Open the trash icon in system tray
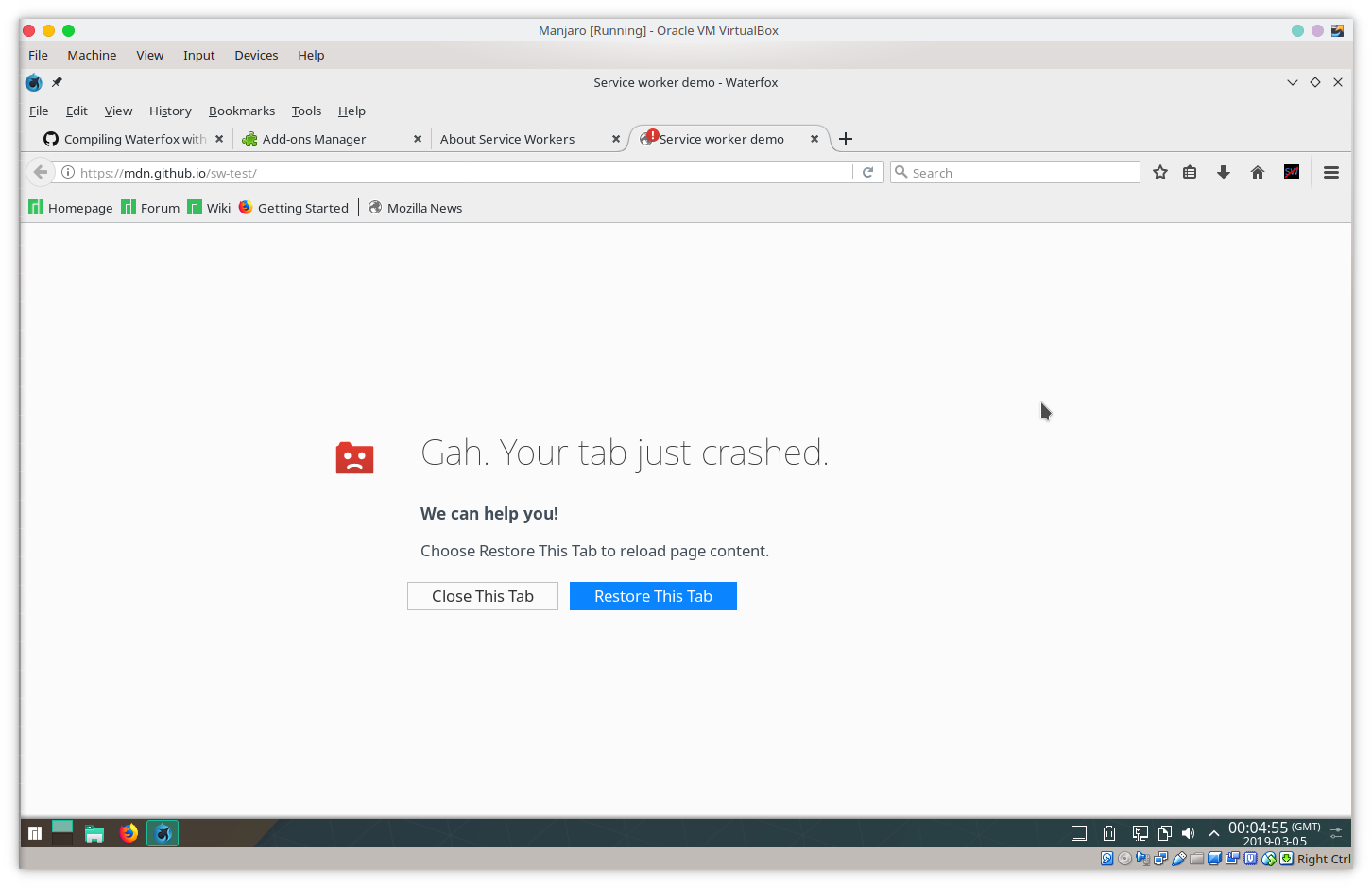Screen dimensions: 1372x888 click(x=1109, y=833)
